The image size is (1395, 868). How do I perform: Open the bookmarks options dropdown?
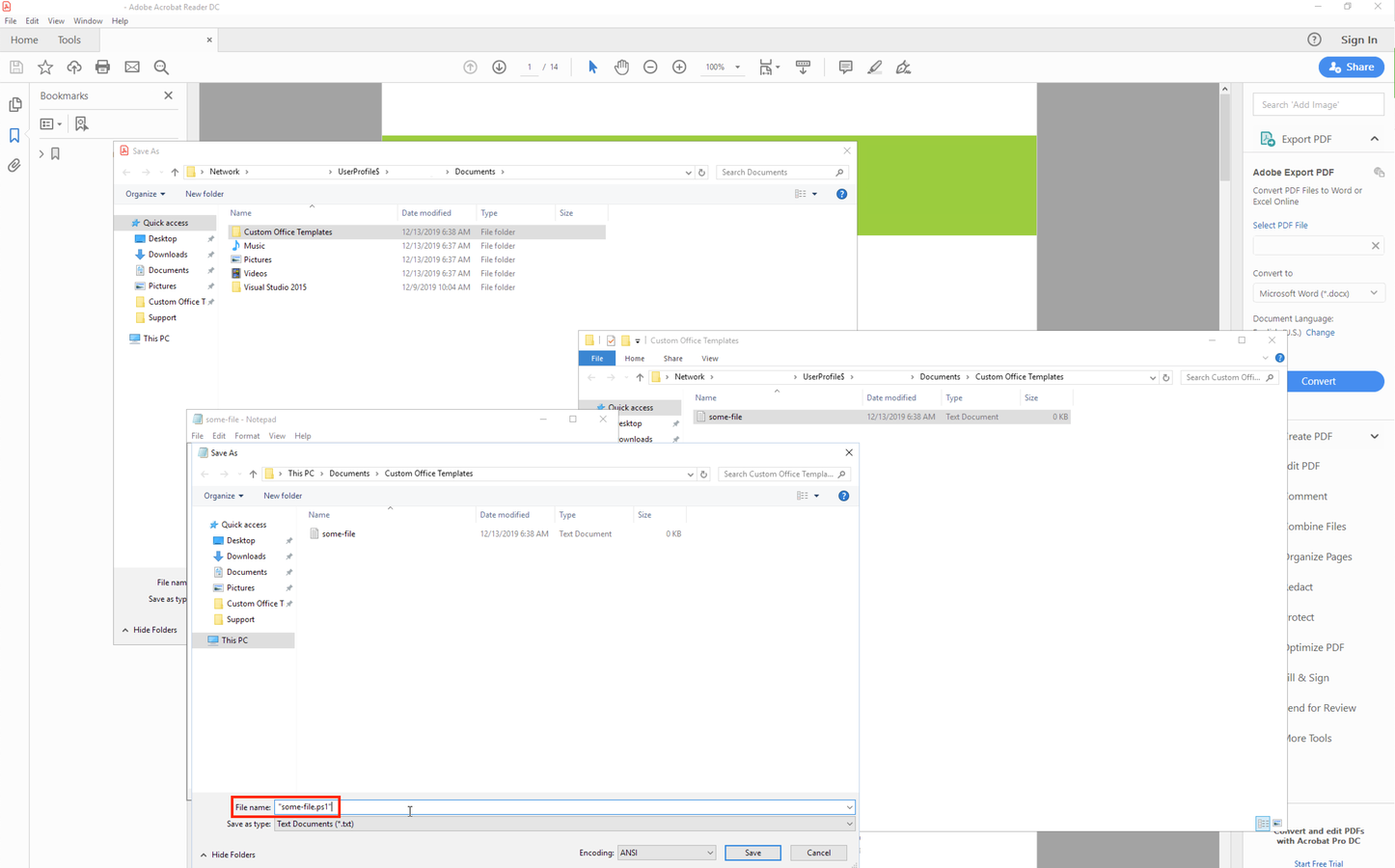coord(51,123)
